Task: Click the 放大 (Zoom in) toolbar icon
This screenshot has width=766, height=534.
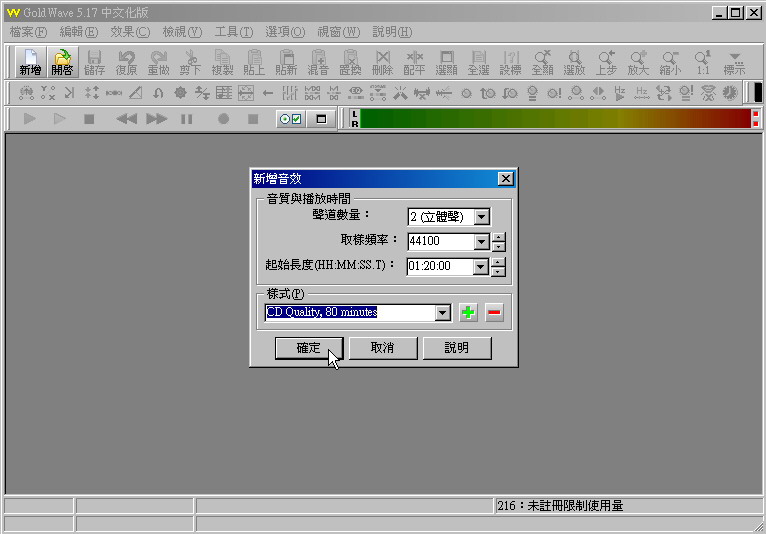Action: point(638,62)
